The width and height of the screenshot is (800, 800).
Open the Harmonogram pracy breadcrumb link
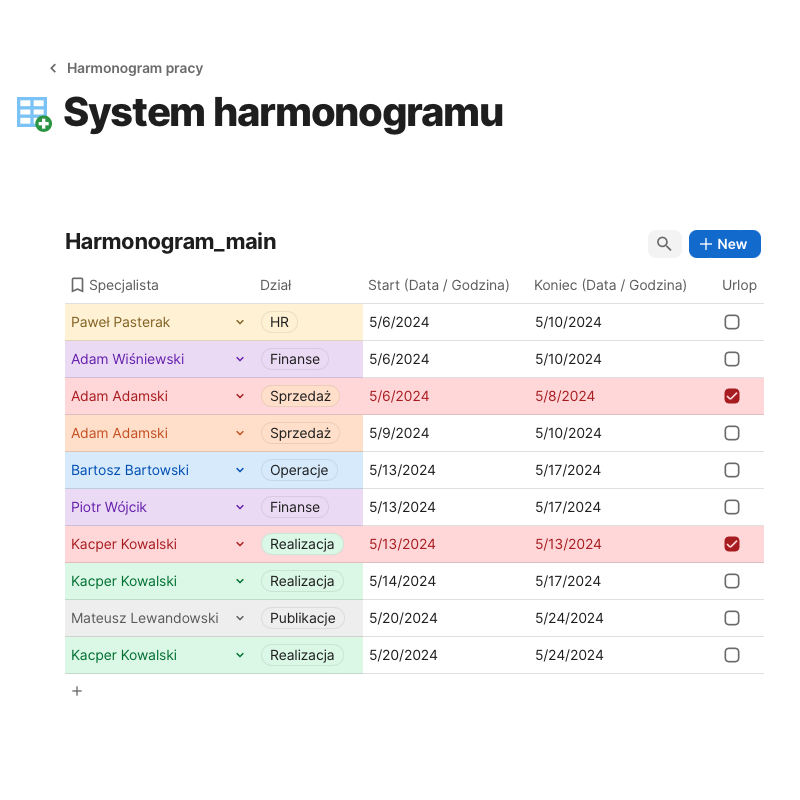pyautogui.click(x=135, y=69)
